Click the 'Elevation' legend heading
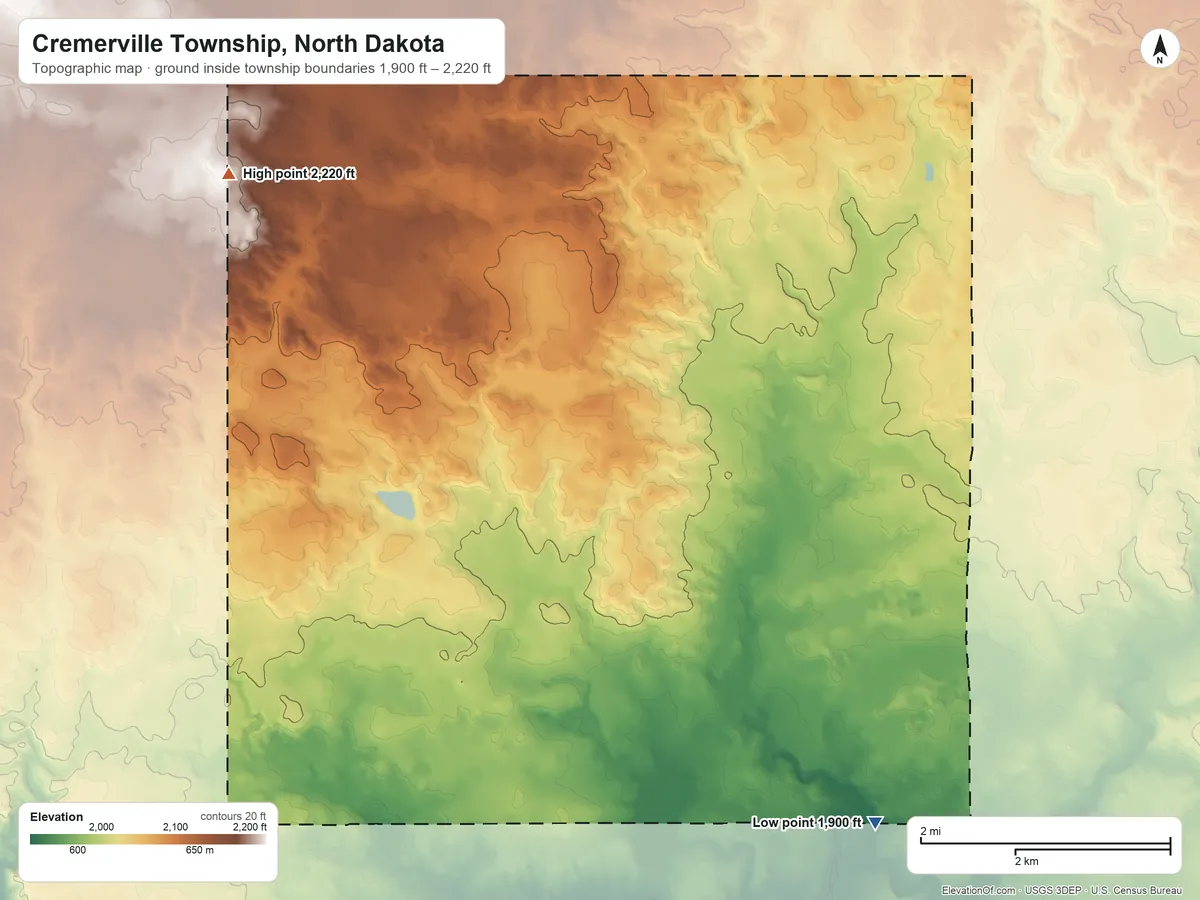The image size is (1200, 900). pyautogui.click(x=57, y=817)
